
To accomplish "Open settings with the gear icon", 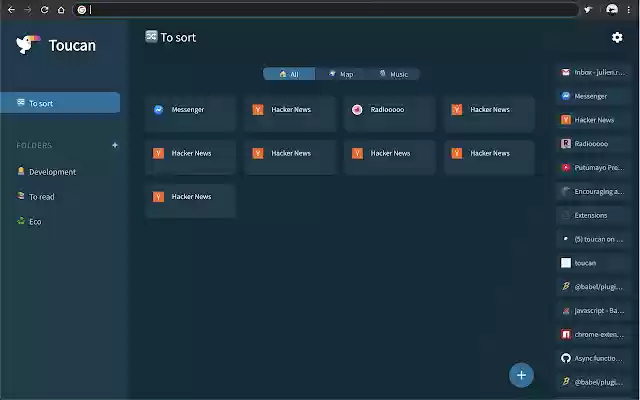I will 617,38.
